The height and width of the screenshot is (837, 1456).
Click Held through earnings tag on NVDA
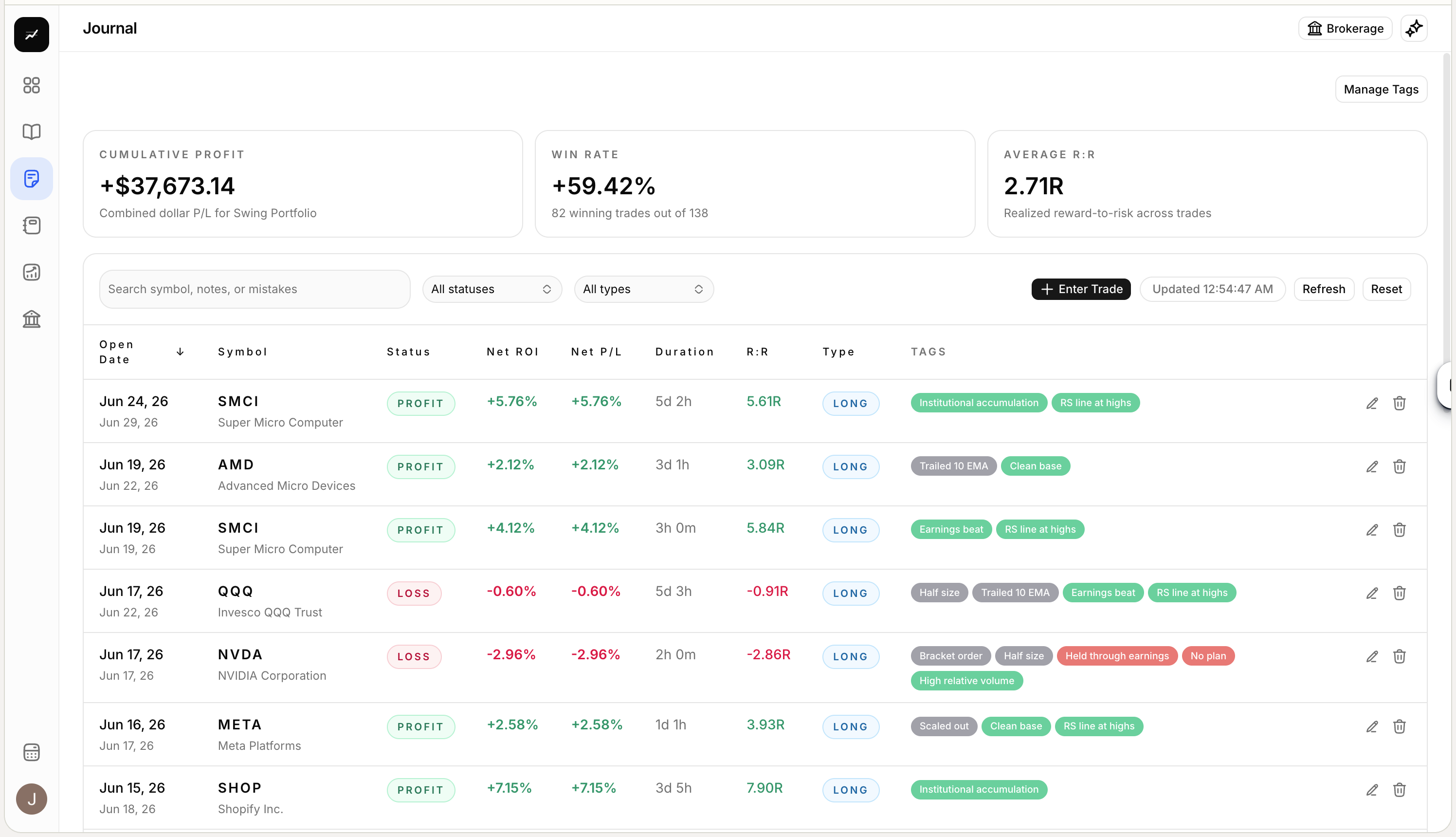pos(1117,656)
